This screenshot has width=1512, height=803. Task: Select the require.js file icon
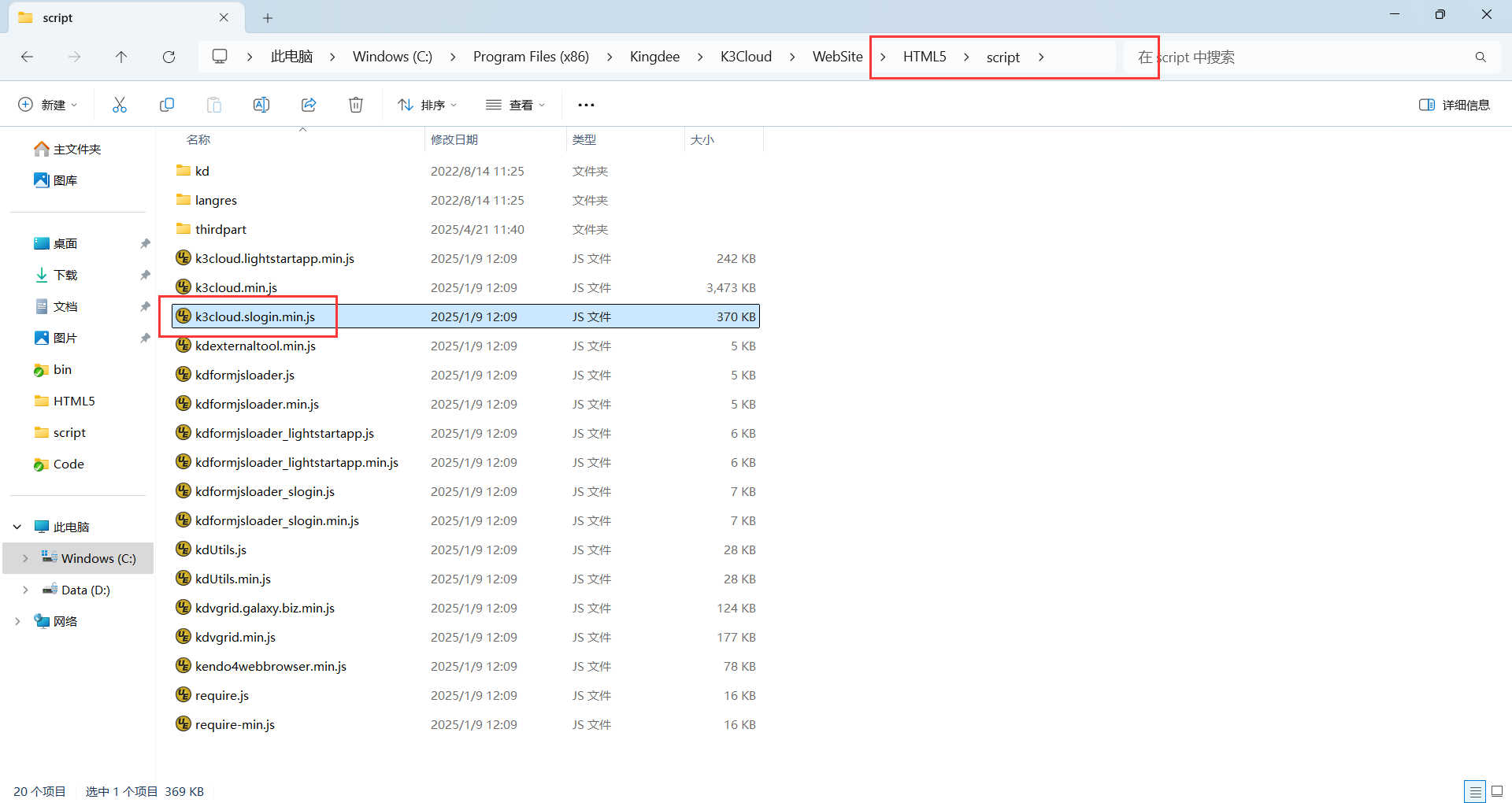pyautogui.click(x=183, y=695)
